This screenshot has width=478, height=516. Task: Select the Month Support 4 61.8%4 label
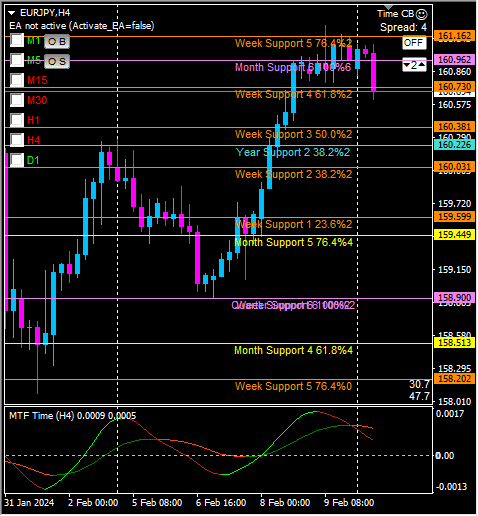[x=294, y=350]
